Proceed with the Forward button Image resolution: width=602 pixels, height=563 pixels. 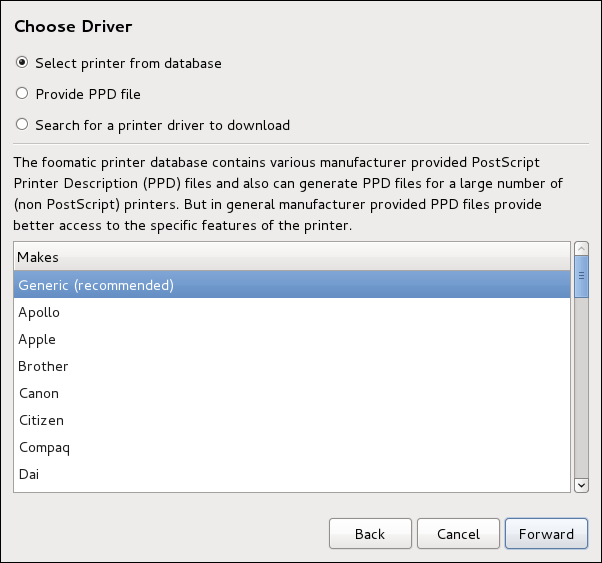(x=546, y=533)
